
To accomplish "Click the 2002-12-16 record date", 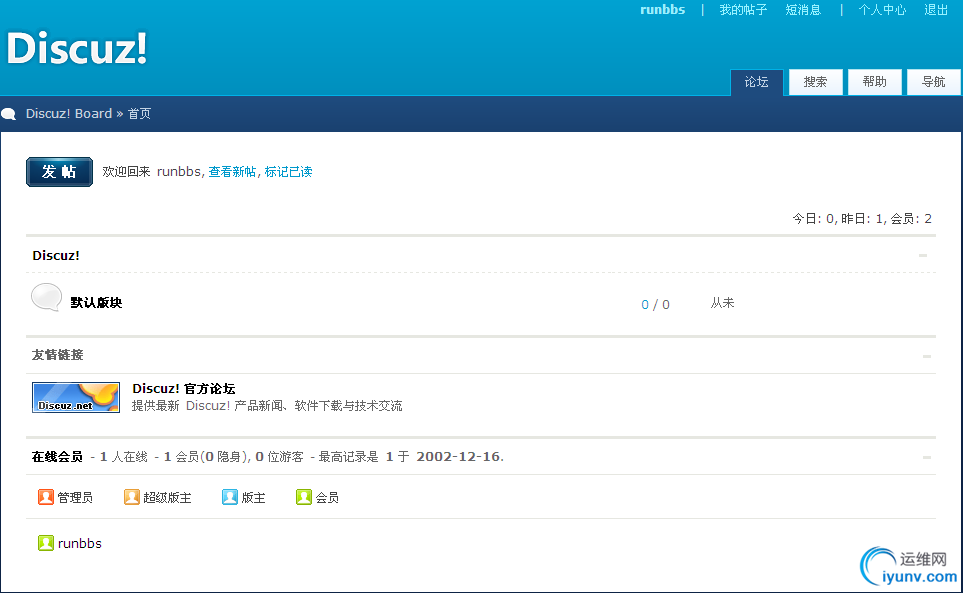I will coord(458,457).
